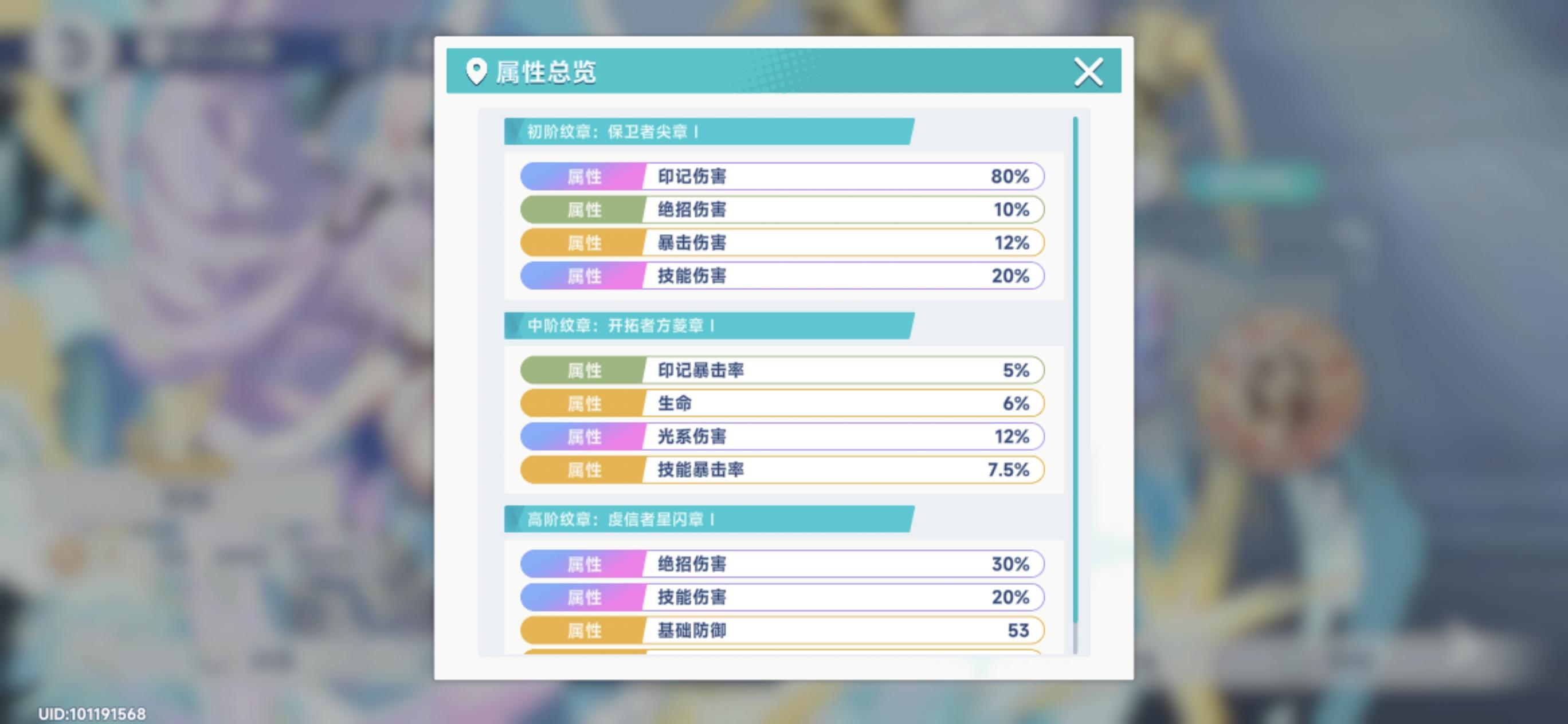Click the 绝招伤害 10% attribute row

(782, 209)
